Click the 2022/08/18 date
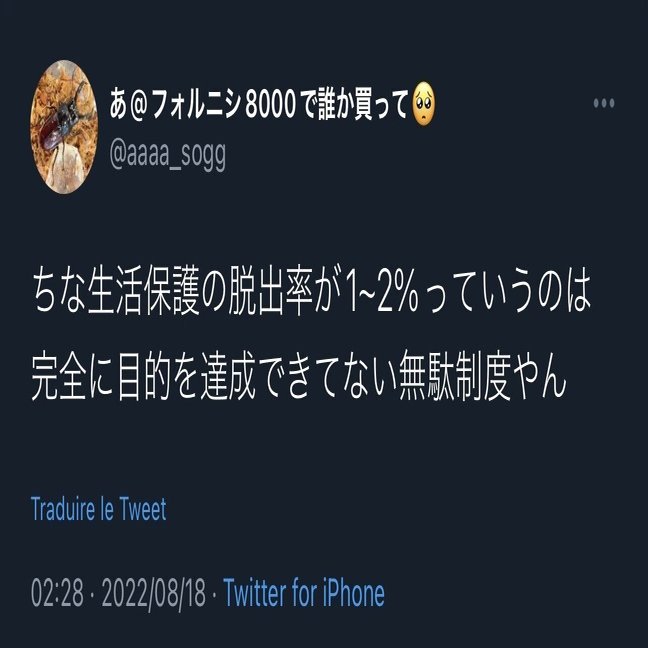This screenshot has width=648, height=648. tap(153, 594)
